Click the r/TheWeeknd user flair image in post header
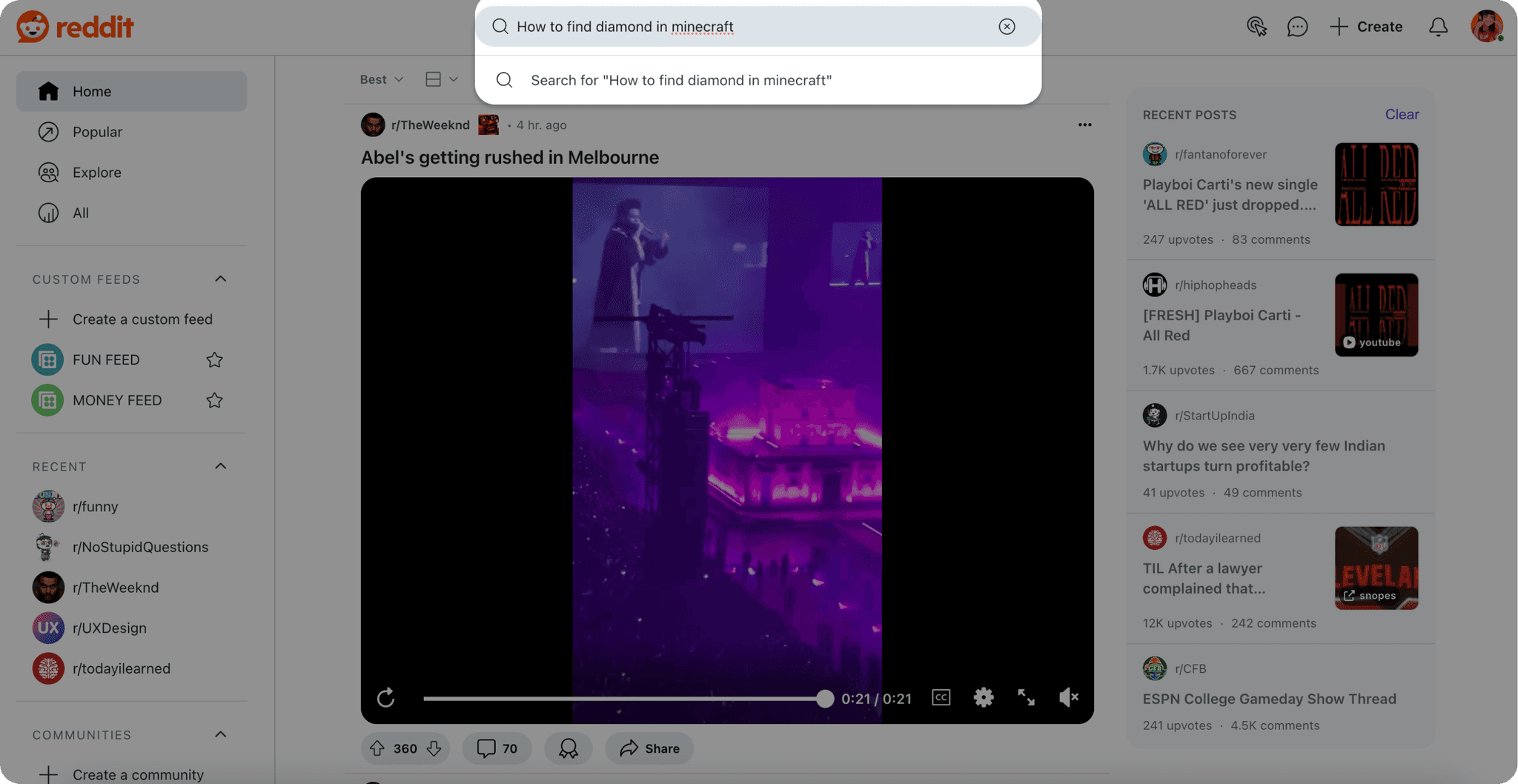Screen dimensions: 1518x784 (x=488, y=124)
